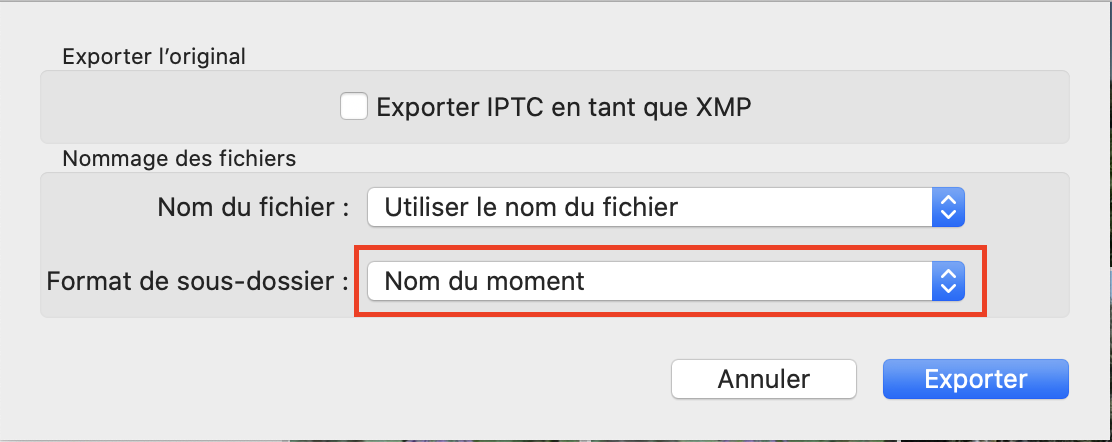Confirm with the blue Exporter button
This screenshot has width=1112, height=442.
975,379
